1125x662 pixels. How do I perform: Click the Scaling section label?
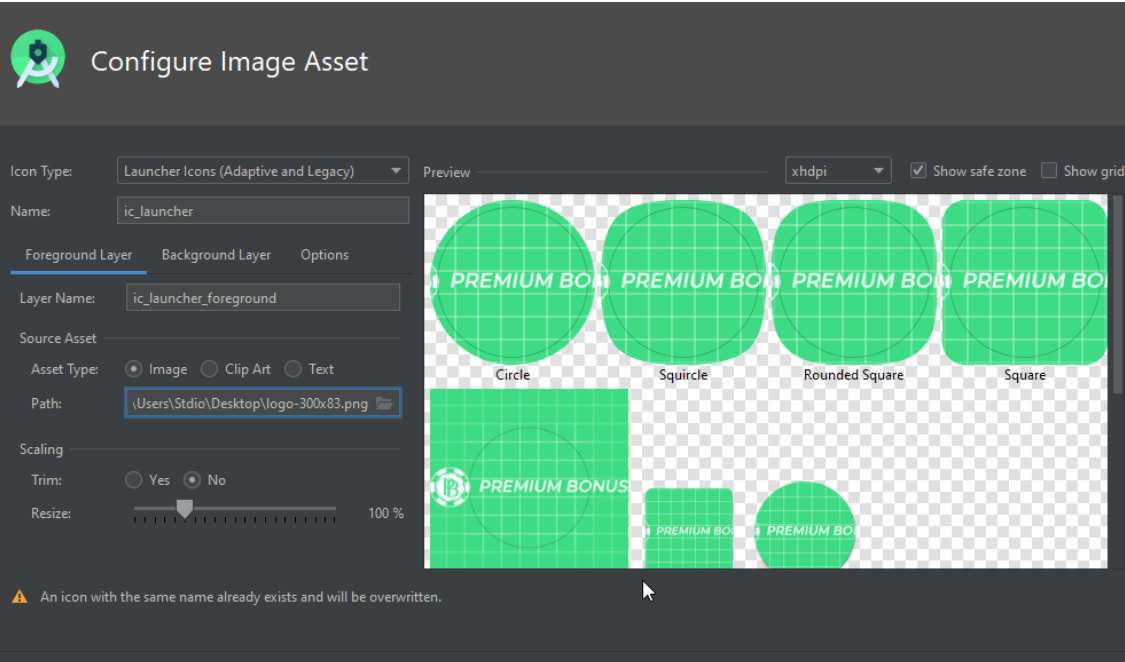coord(41,449)
